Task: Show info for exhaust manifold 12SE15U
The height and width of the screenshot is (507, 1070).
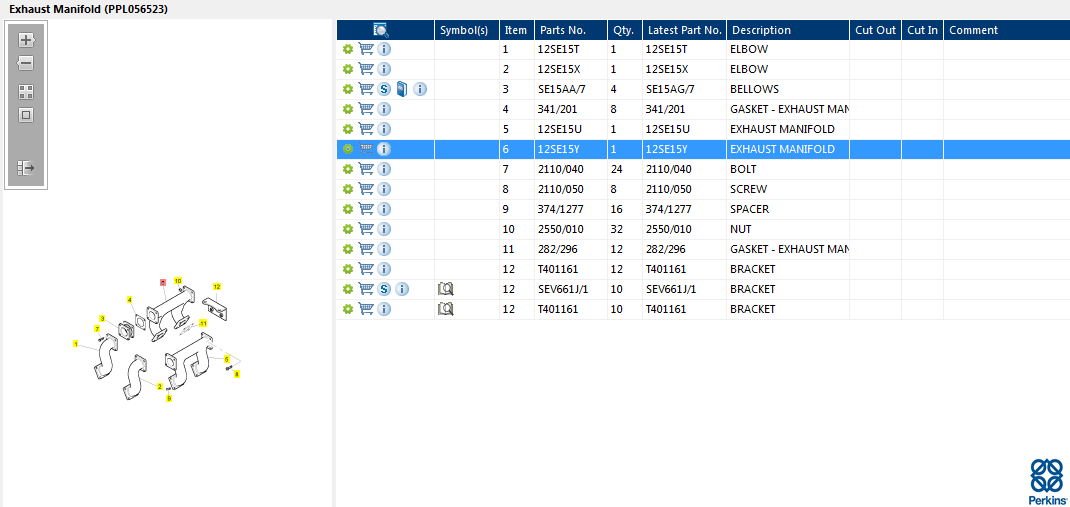Action: (x=384, y=129)
